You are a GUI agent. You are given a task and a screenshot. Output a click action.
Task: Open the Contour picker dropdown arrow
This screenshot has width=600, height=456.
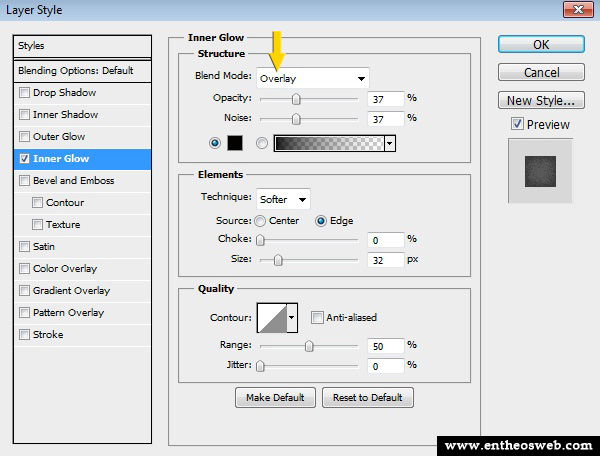[x=292, y=318]
